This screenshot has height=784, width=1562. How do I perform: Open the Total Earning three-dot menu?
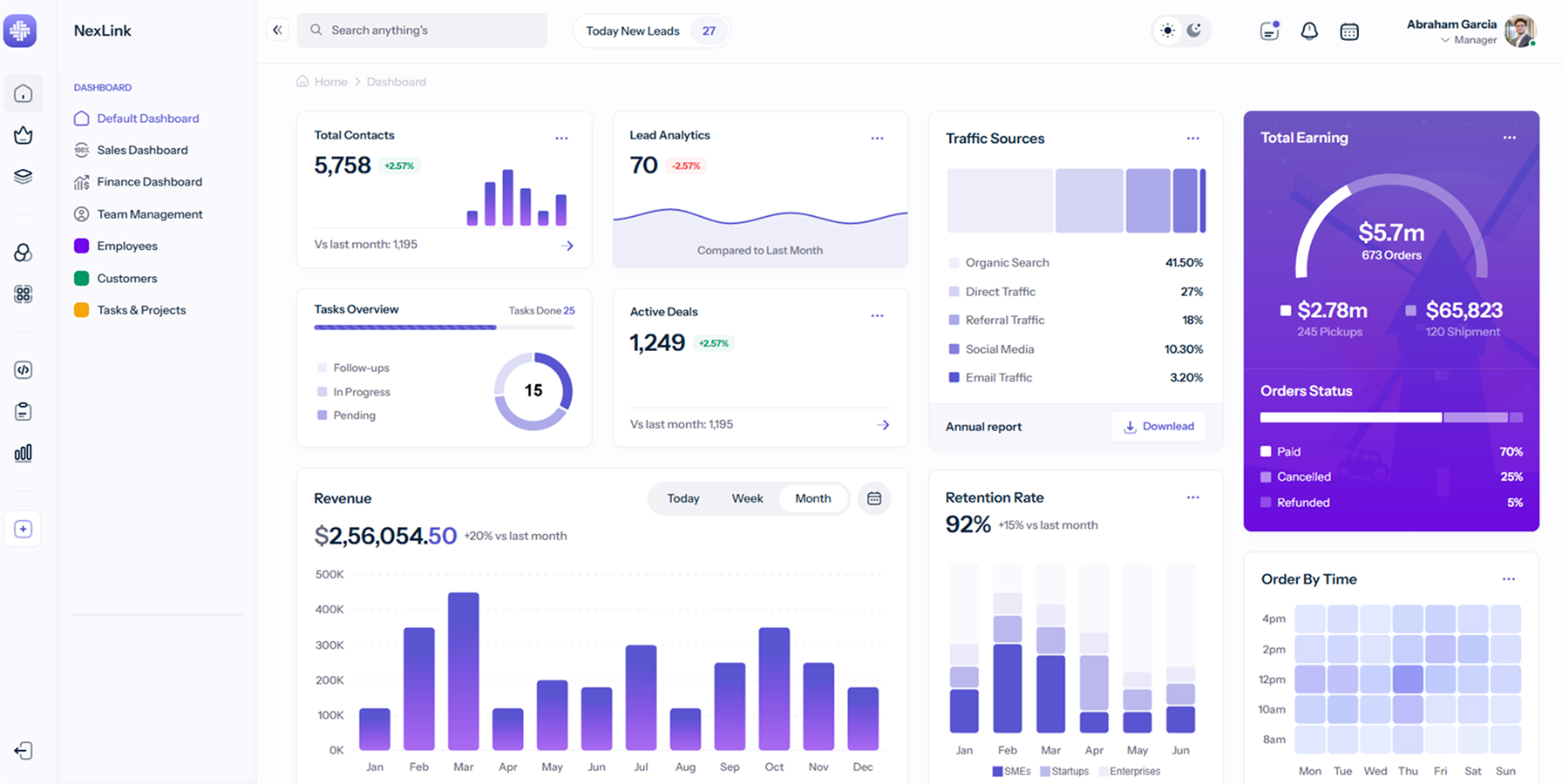click(1509, 138)
